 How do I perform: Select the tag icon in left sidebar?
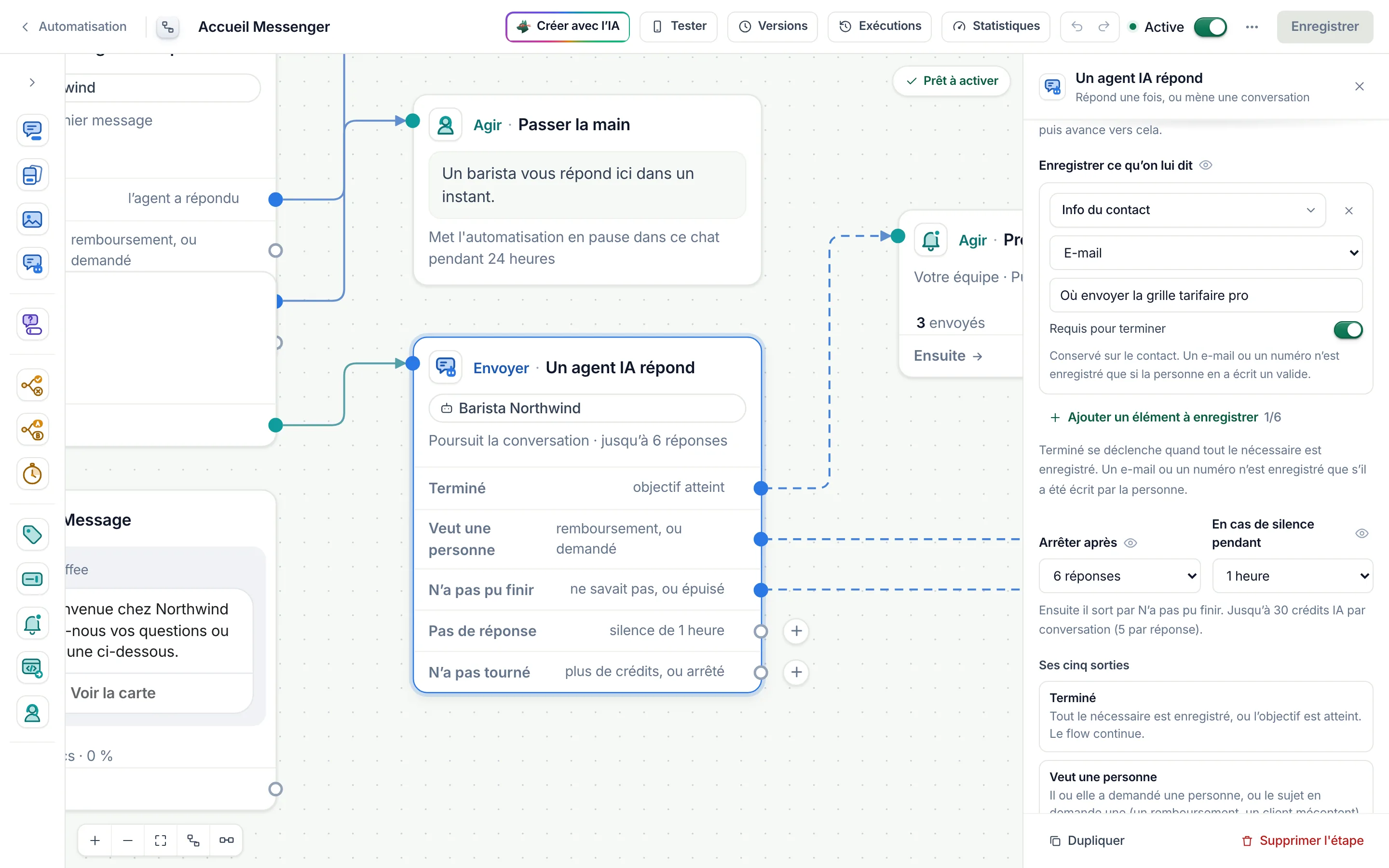32,534
